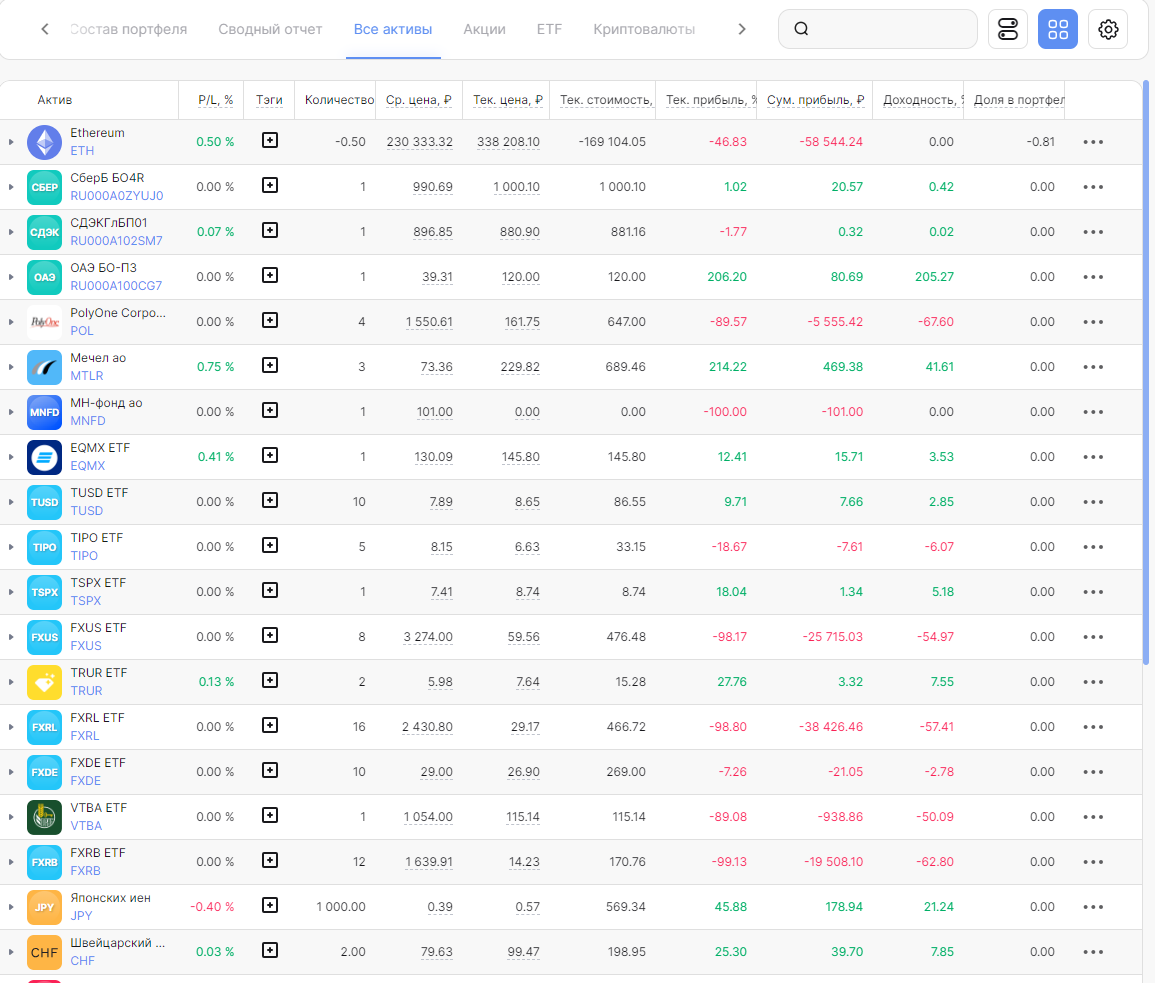
Task: Expand the EQMX ETF row
Action: [11, 457]
